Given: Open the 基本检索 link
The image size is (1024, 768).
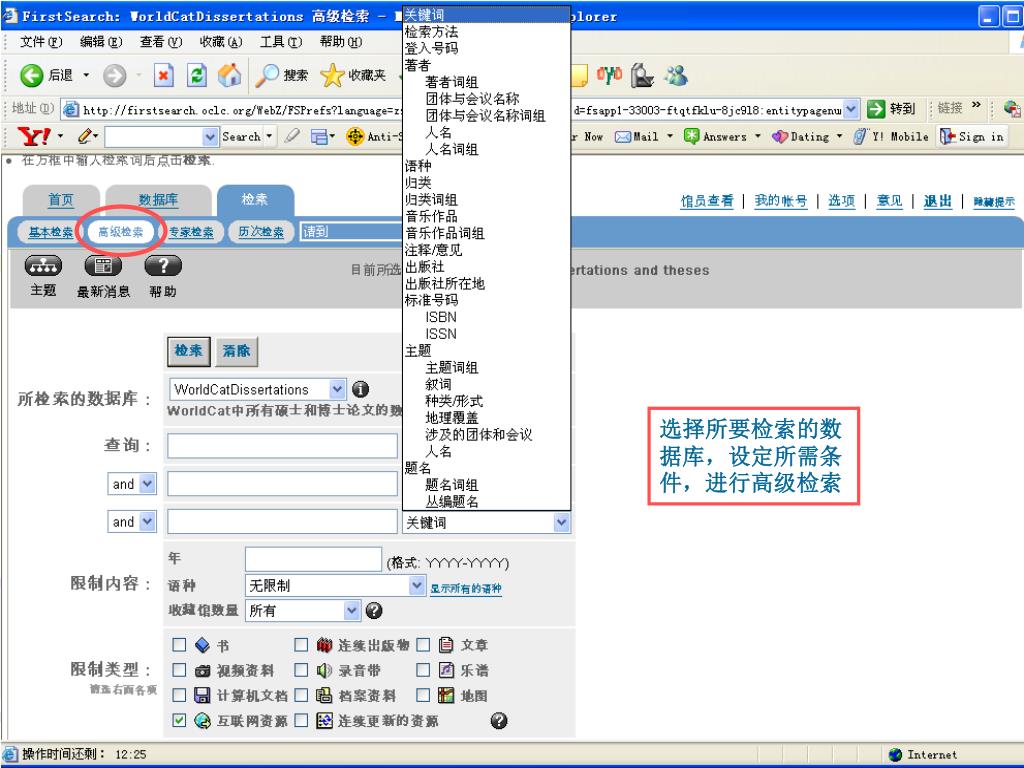Looking at the screenshot, I should coord(50,232).
